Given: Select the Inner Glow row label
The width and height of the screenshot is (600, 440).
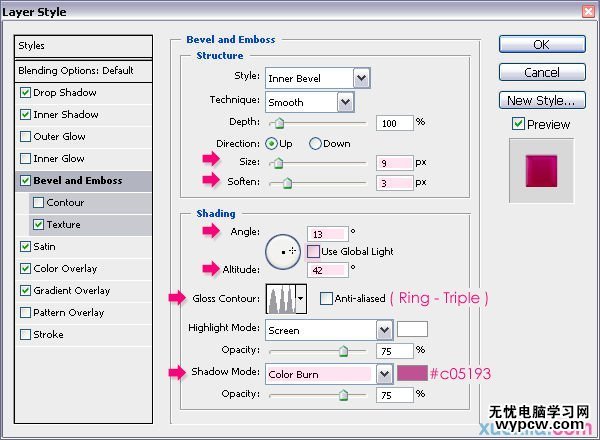Looking at the screenshot, I should (59, 158).
